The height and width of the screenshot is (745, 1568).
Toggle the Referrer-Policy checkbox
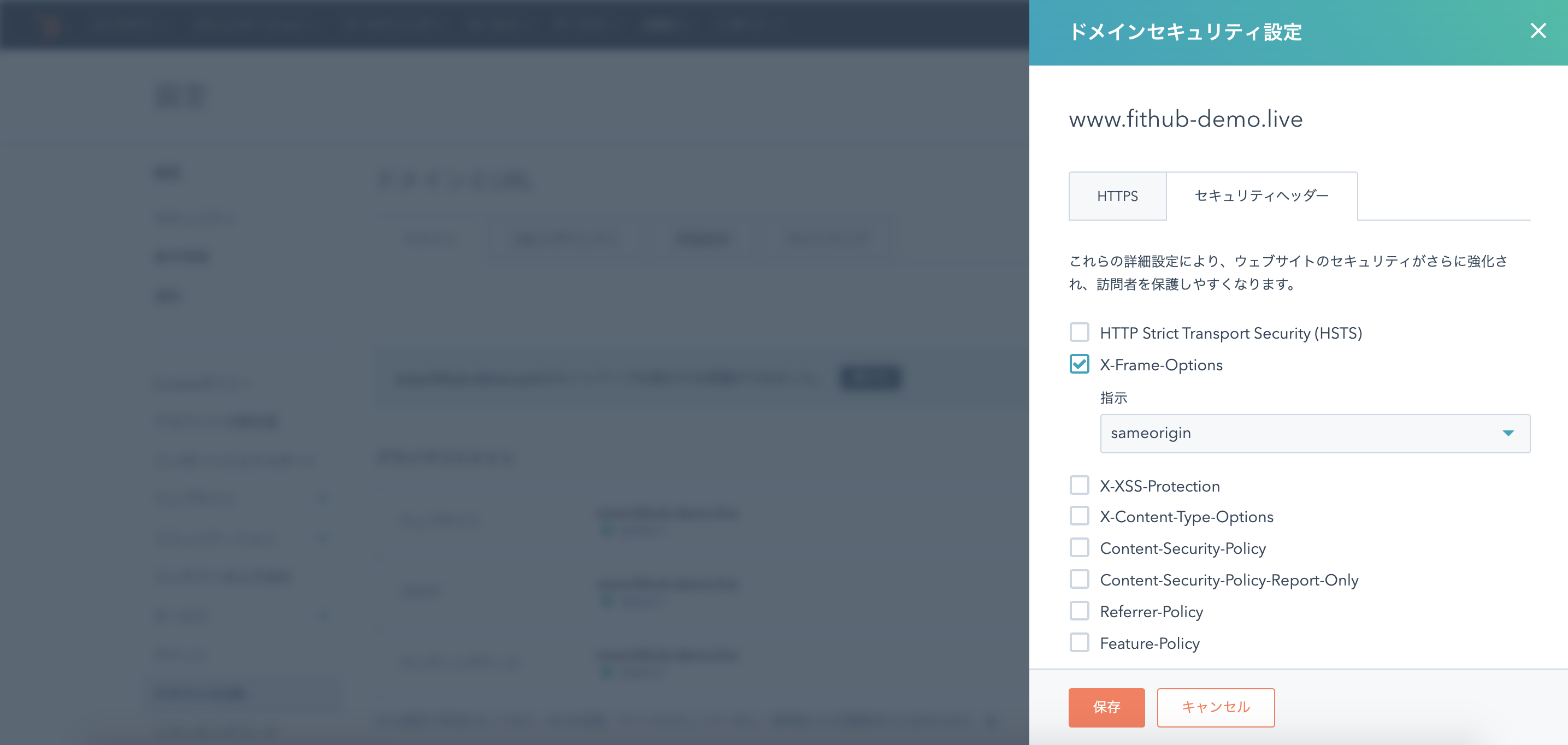coord(1079,611)
